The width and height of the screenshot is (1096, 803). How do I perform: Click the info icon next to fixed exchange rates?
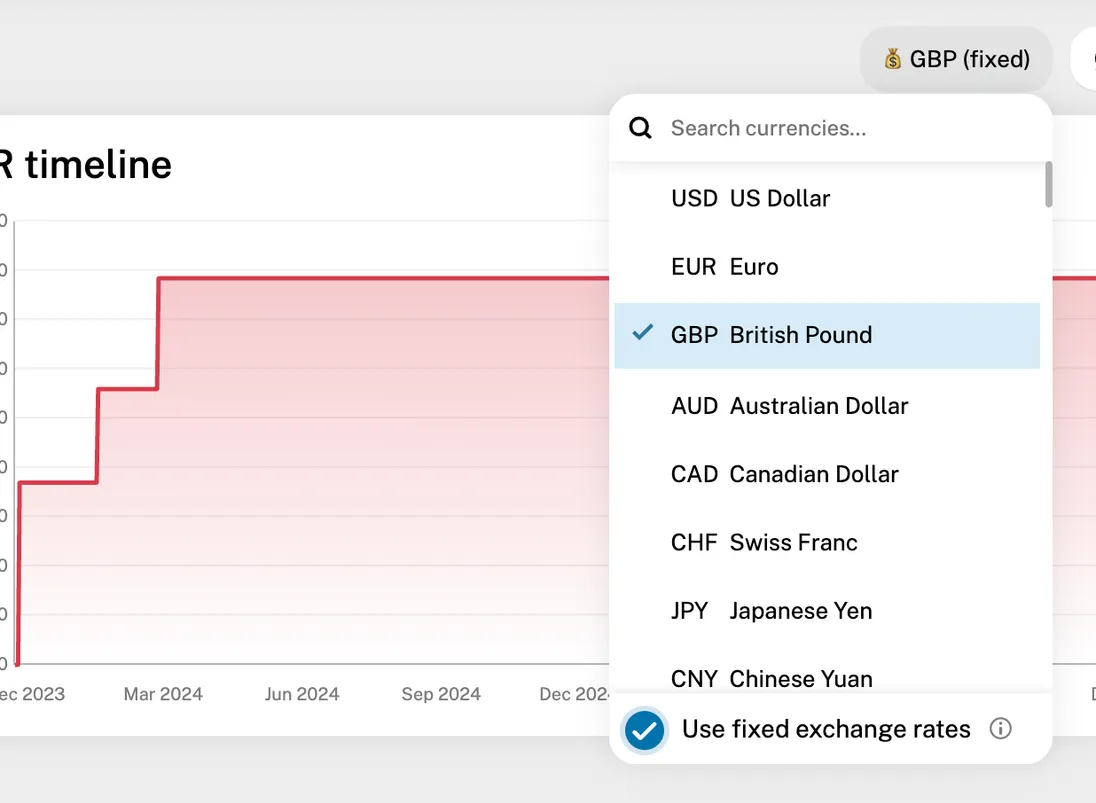[1000, 729]
